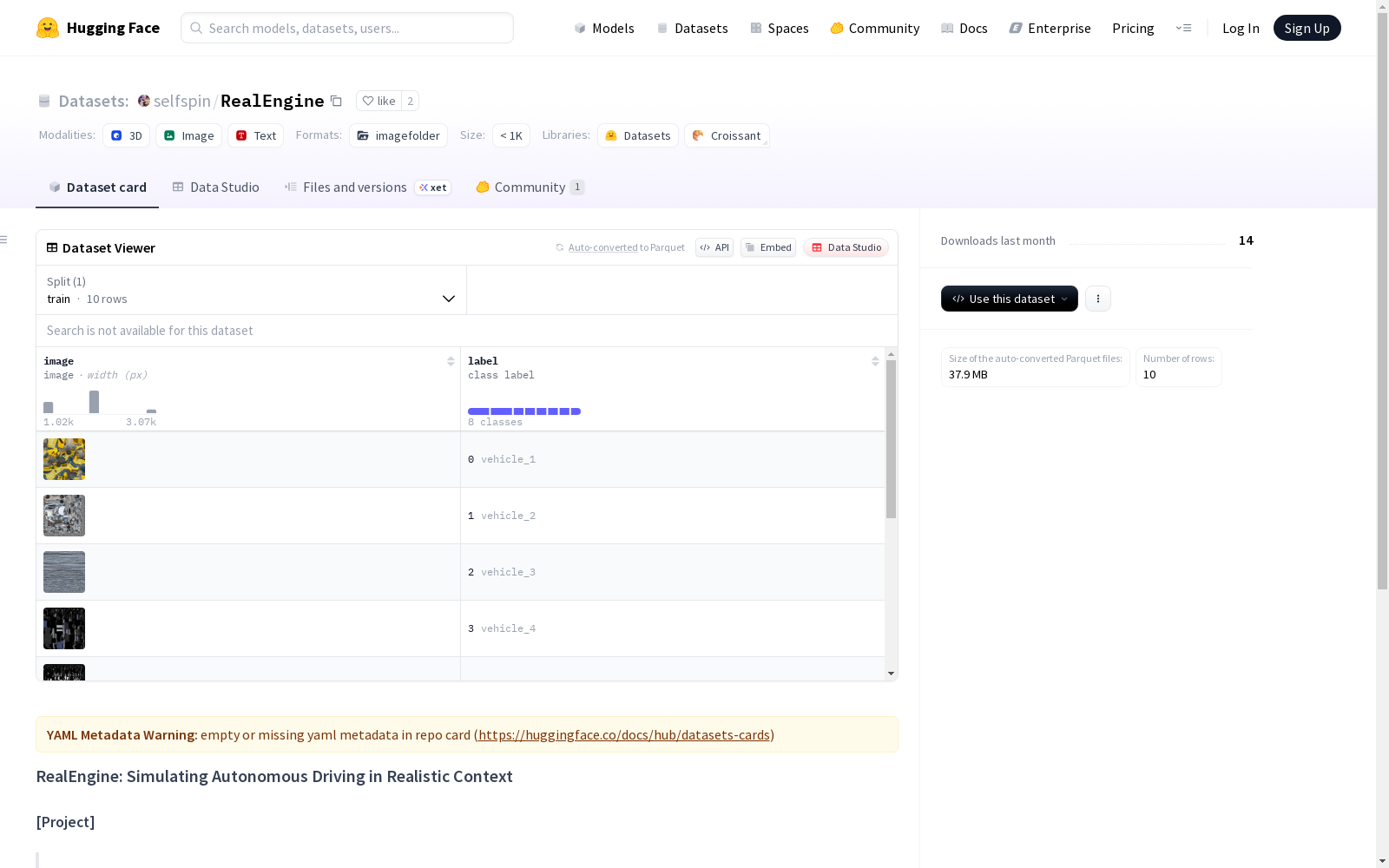Viewport: 1389px width, 868px height.
Task: Select the 3D modality tag
Action: click(127, 135)
